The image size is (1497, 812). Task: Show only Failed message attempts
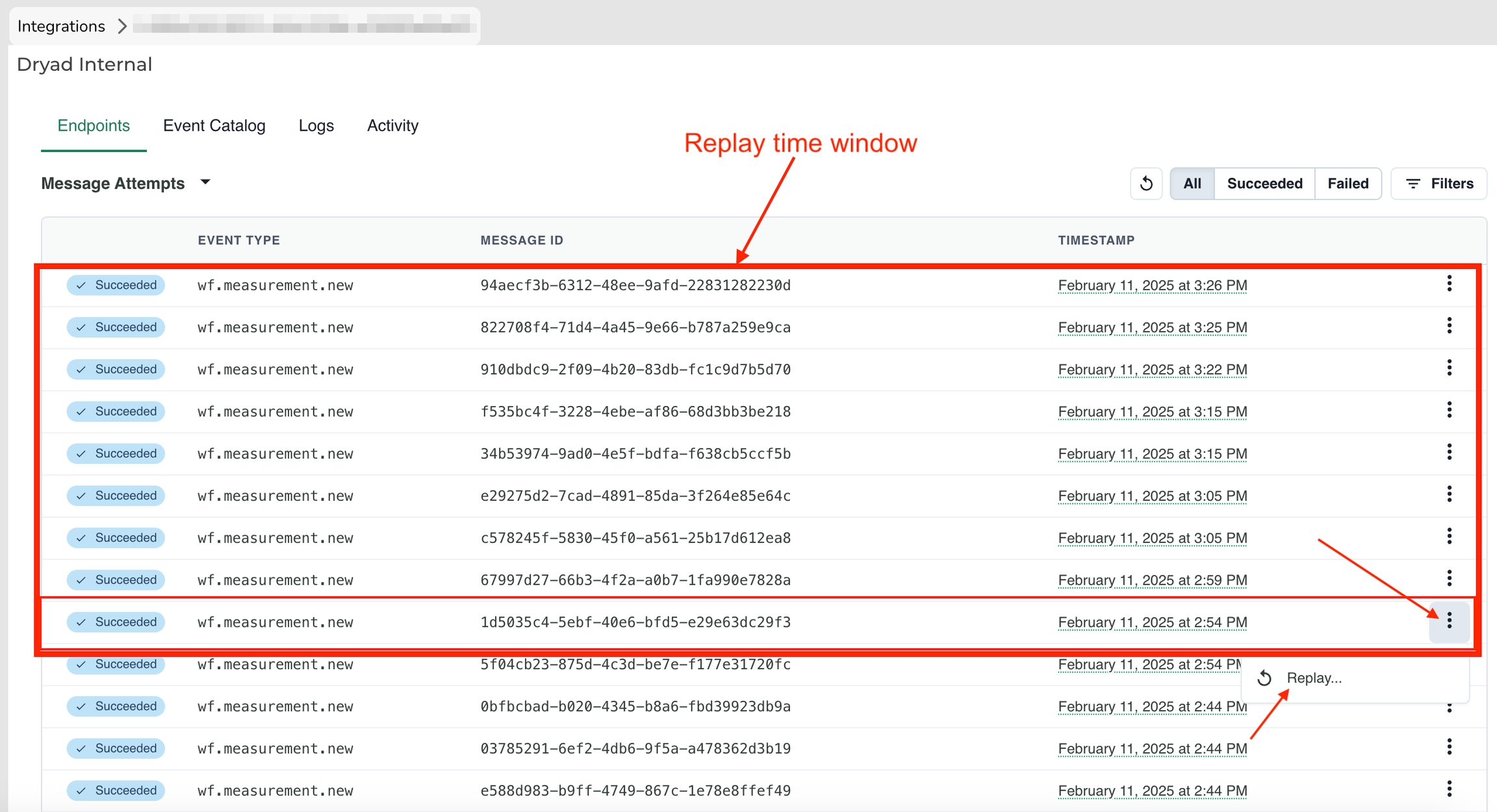(1348, 184)
